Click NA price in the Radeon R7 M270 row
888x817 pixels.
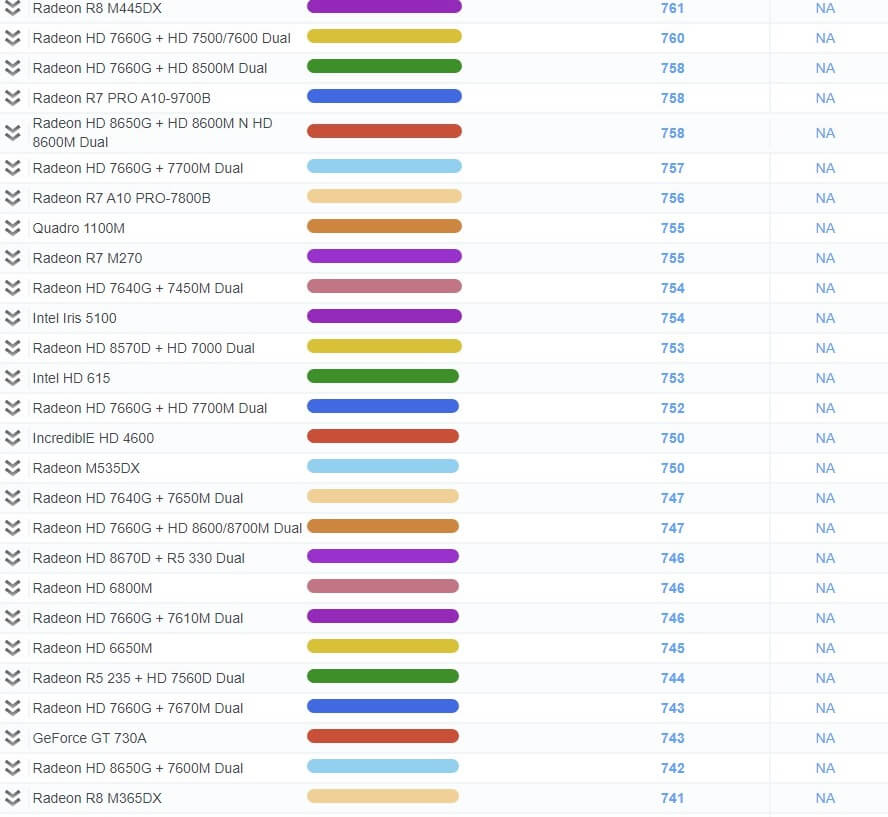[x=825, y=259]
